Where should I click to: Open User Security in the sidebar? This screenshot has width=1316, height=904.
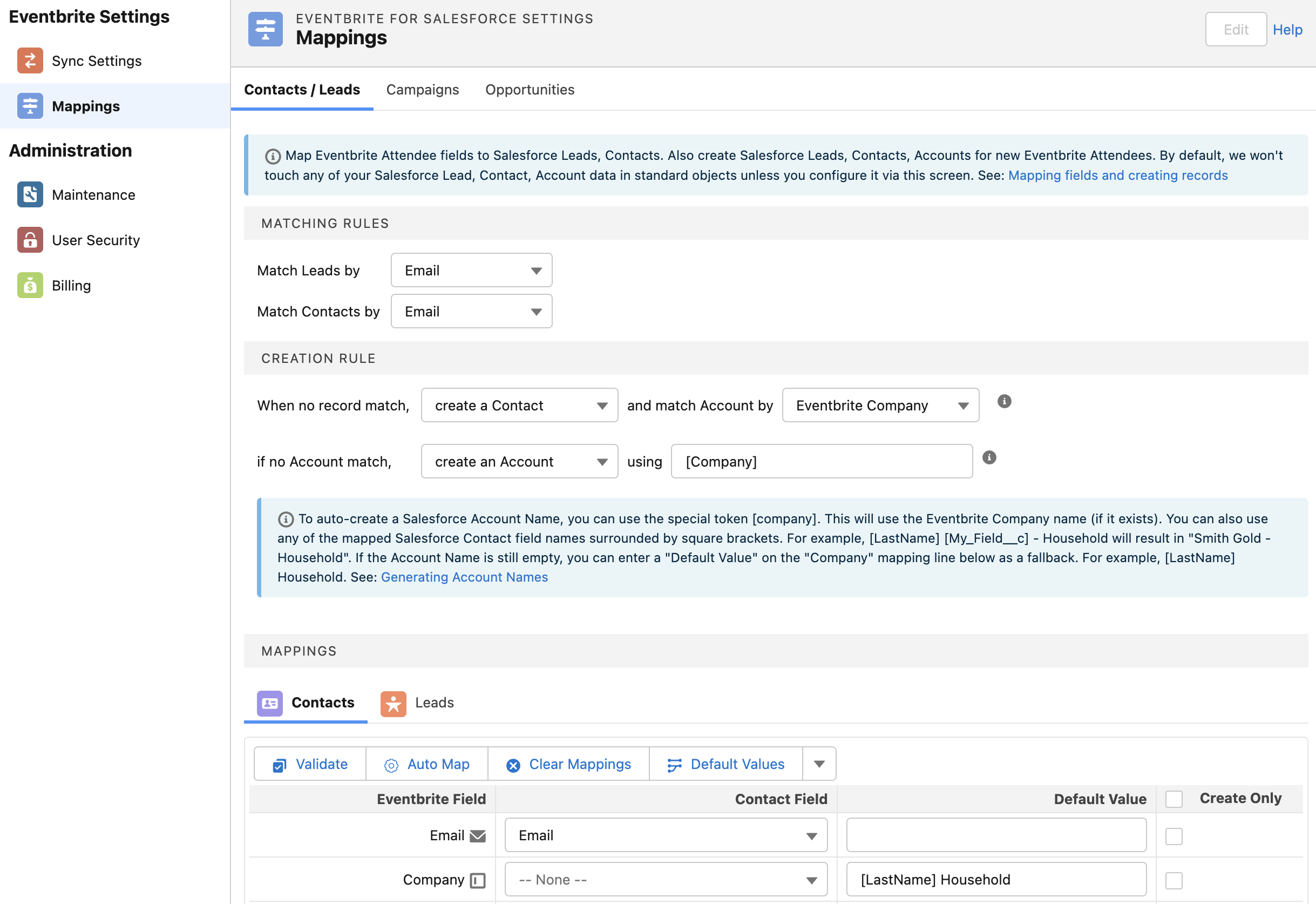click(x=115, y=240)
